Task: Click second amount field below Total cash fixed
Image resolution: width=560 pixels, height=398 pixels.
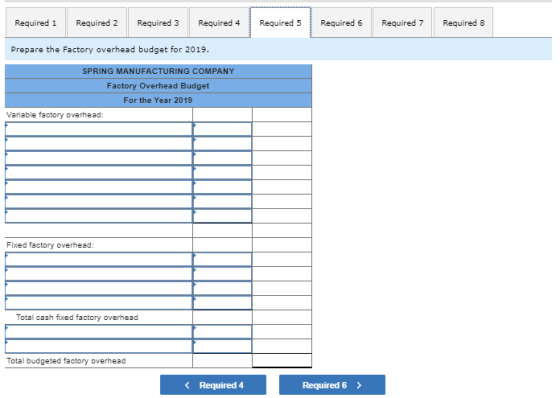Action: (222, 346)
